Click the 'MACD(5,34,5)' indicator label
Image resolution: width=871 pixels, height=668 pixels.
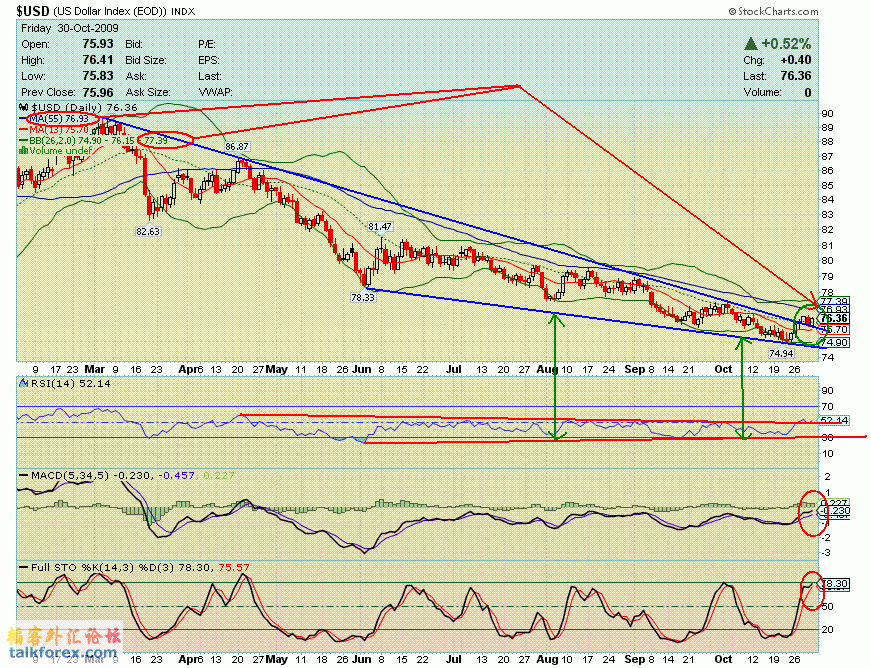click(x=71, y=475)
